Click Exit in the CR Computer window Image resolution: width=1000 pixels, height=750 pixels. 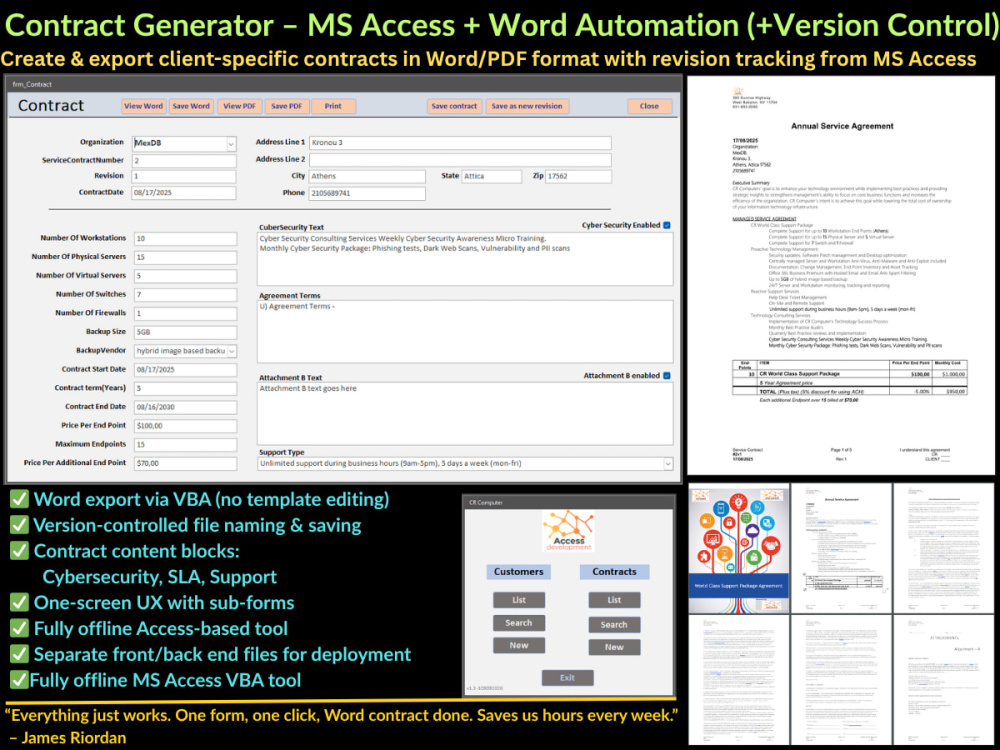pyautogui.click(x=568, y=678)
